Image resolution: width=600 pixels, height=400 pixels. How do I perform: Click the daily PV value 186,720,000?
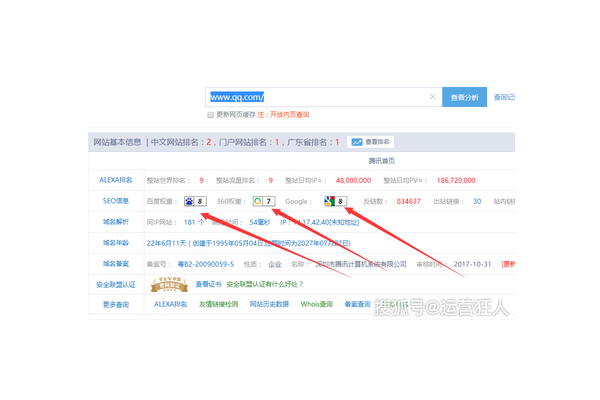456,180
